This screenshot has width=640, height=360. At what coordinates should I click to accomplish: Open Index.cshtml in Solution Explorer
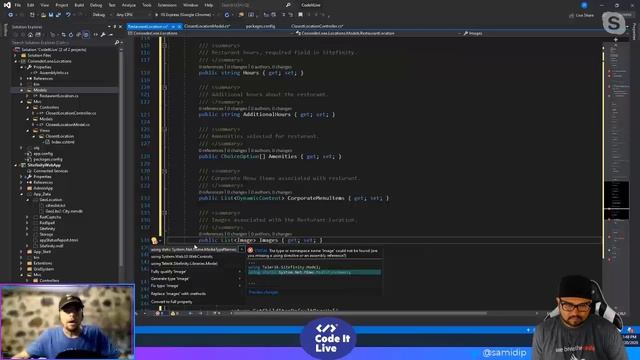62,142
